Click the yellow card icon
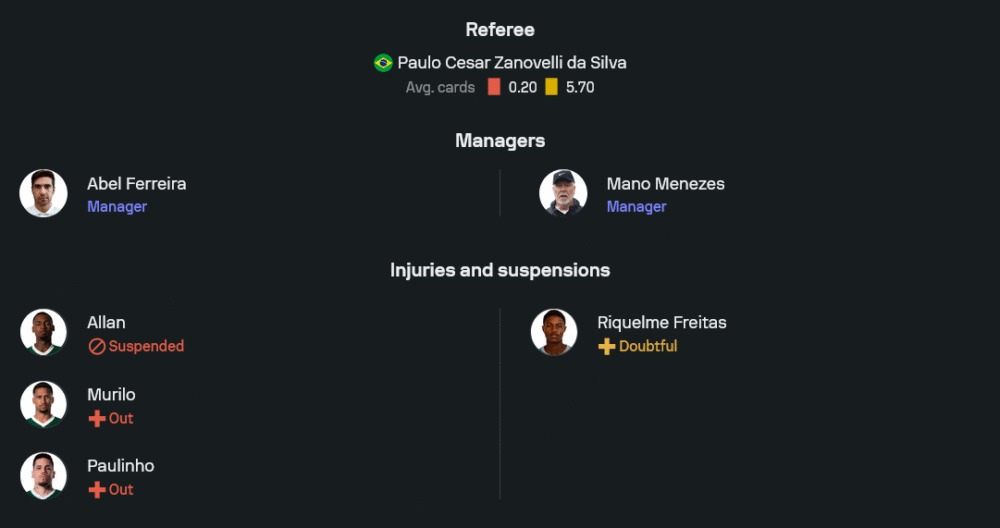The width and height of the screenshot is (1000, 528). click(x=551, y=87)
